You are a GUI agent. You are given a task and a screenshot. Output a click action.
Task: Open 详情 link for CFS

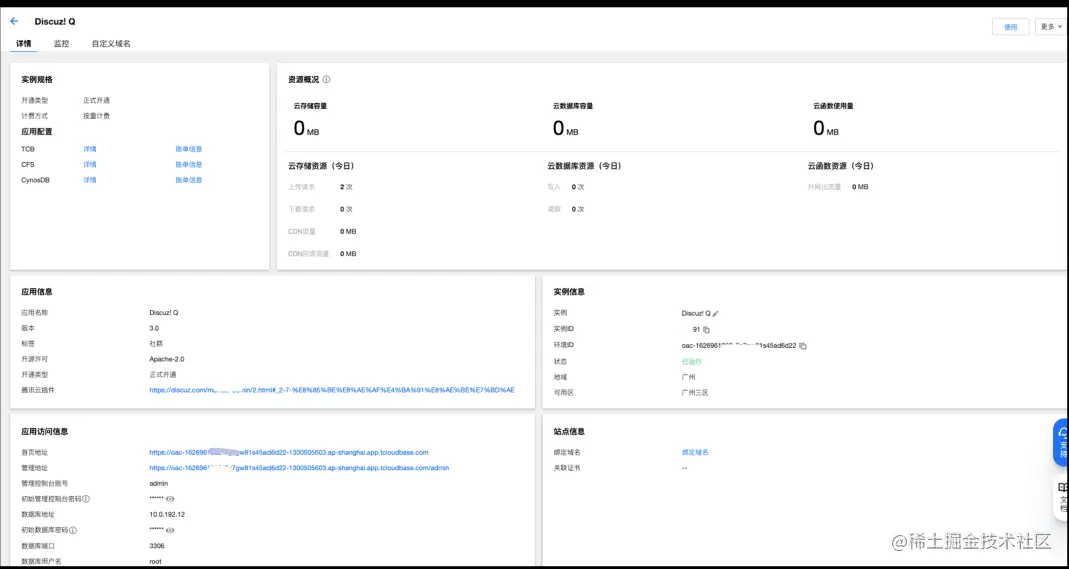click(89, 165)
